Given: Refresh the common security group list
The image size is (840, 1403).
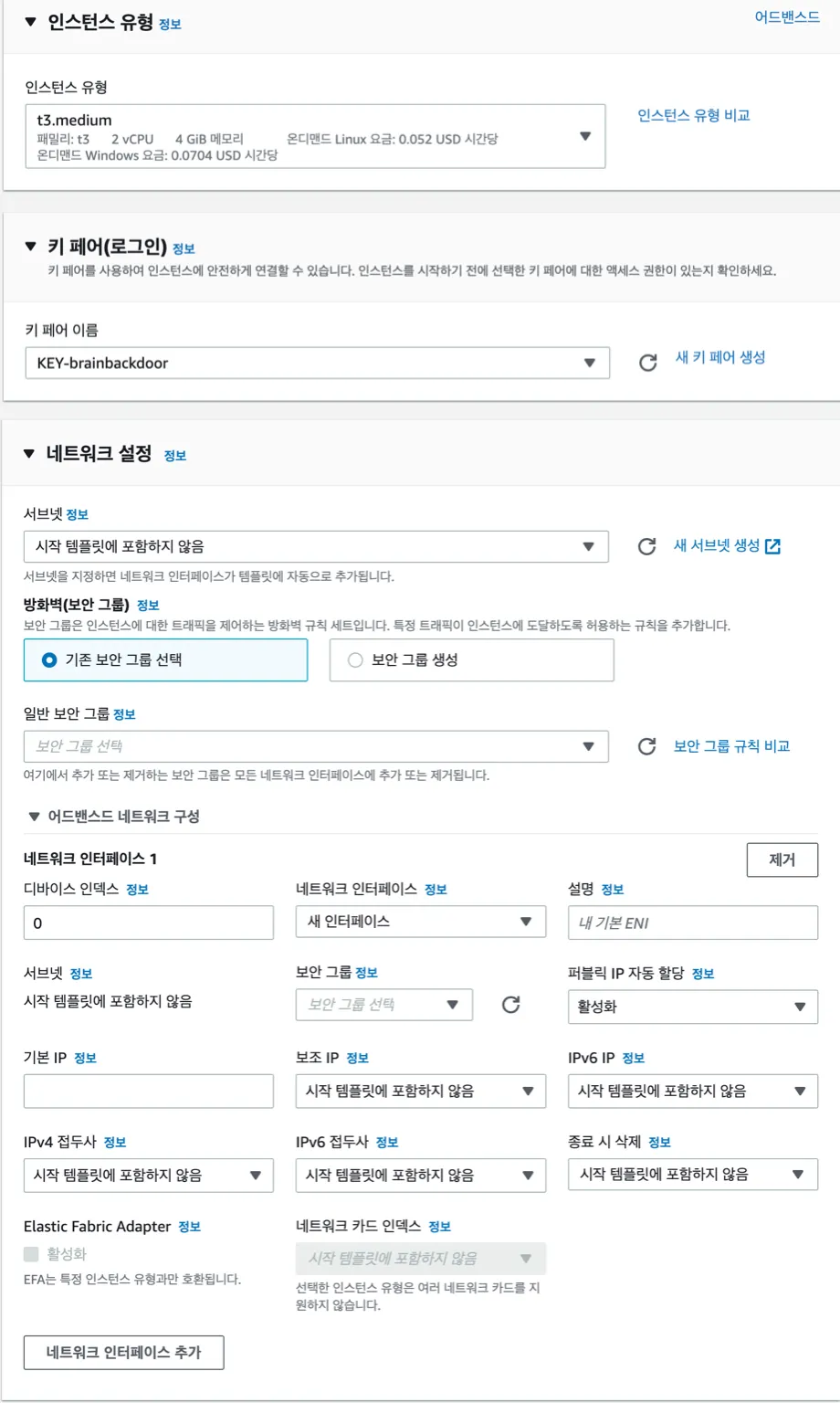Looking at the screenshot, I should (646, 746).
